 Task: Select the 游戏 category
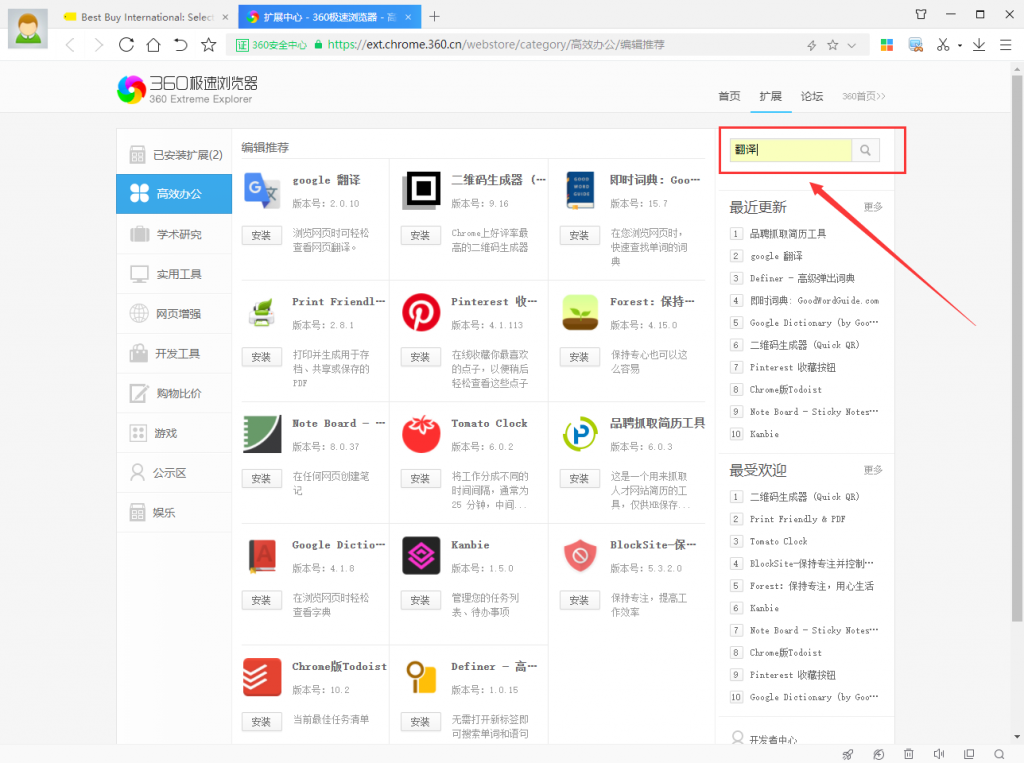coord(174,433)
